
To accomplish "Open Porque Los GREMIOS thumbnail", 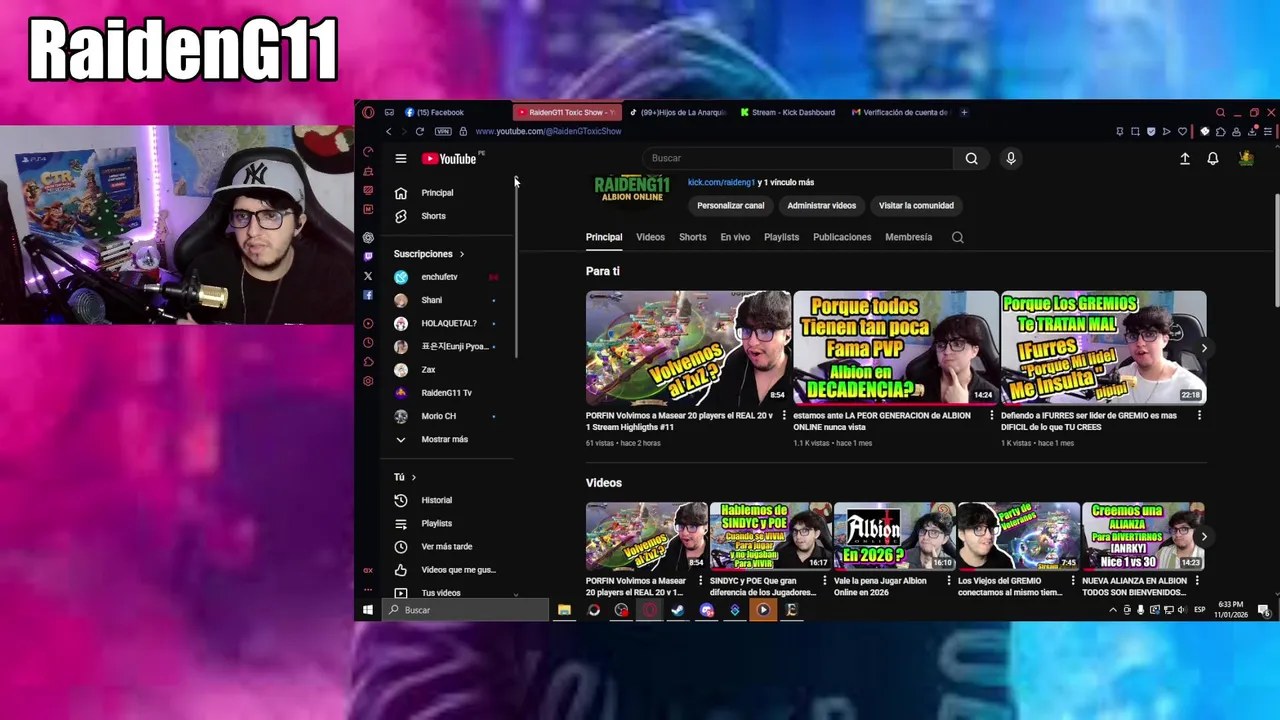I will (x=1104, y=347).
